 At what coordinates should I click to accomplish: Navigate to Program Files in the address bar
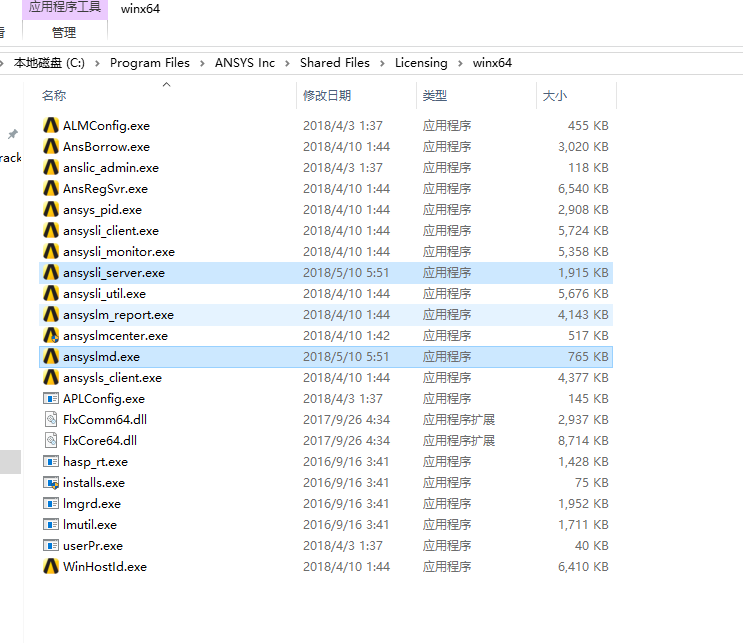pos(150,63)
